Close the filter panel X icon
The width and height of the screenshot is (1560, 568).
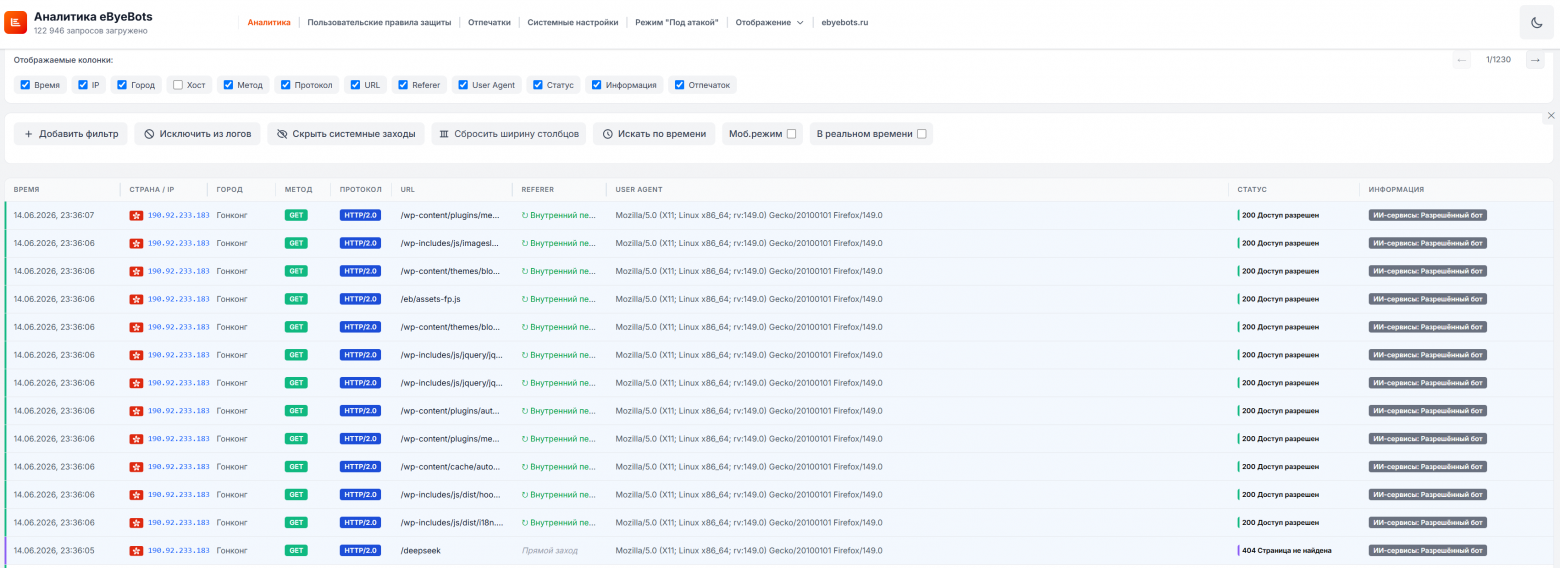(1551, 116)
